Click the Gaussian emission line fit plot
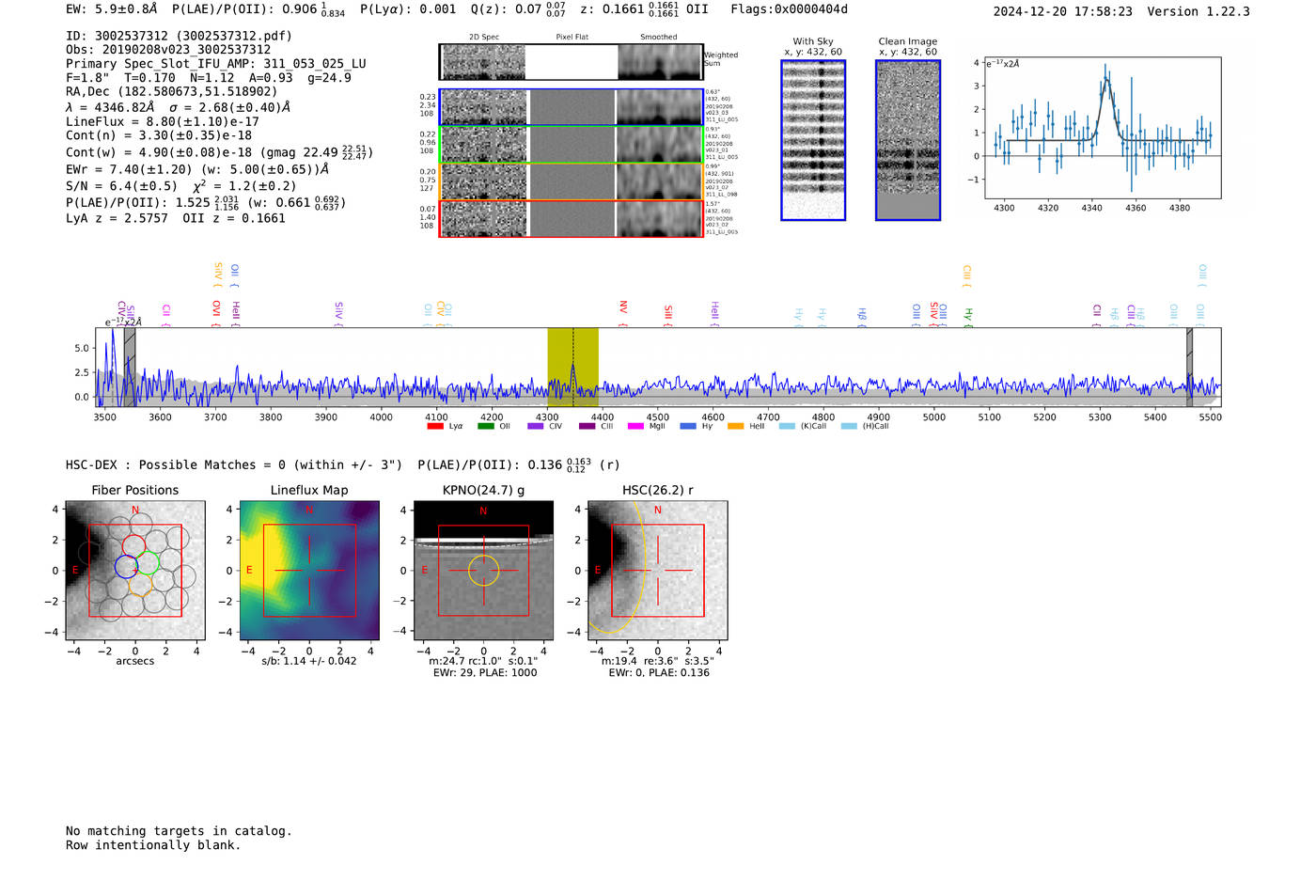Viewport: 1316px width, 896px height. pyautogui.click(x=1103, y=128)
